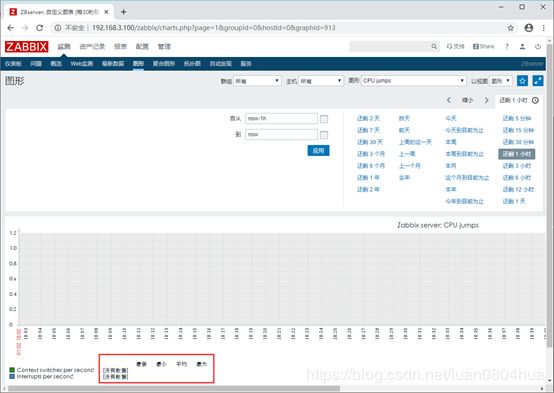Open the Chrome profile avatar

(x=529, y=28)
